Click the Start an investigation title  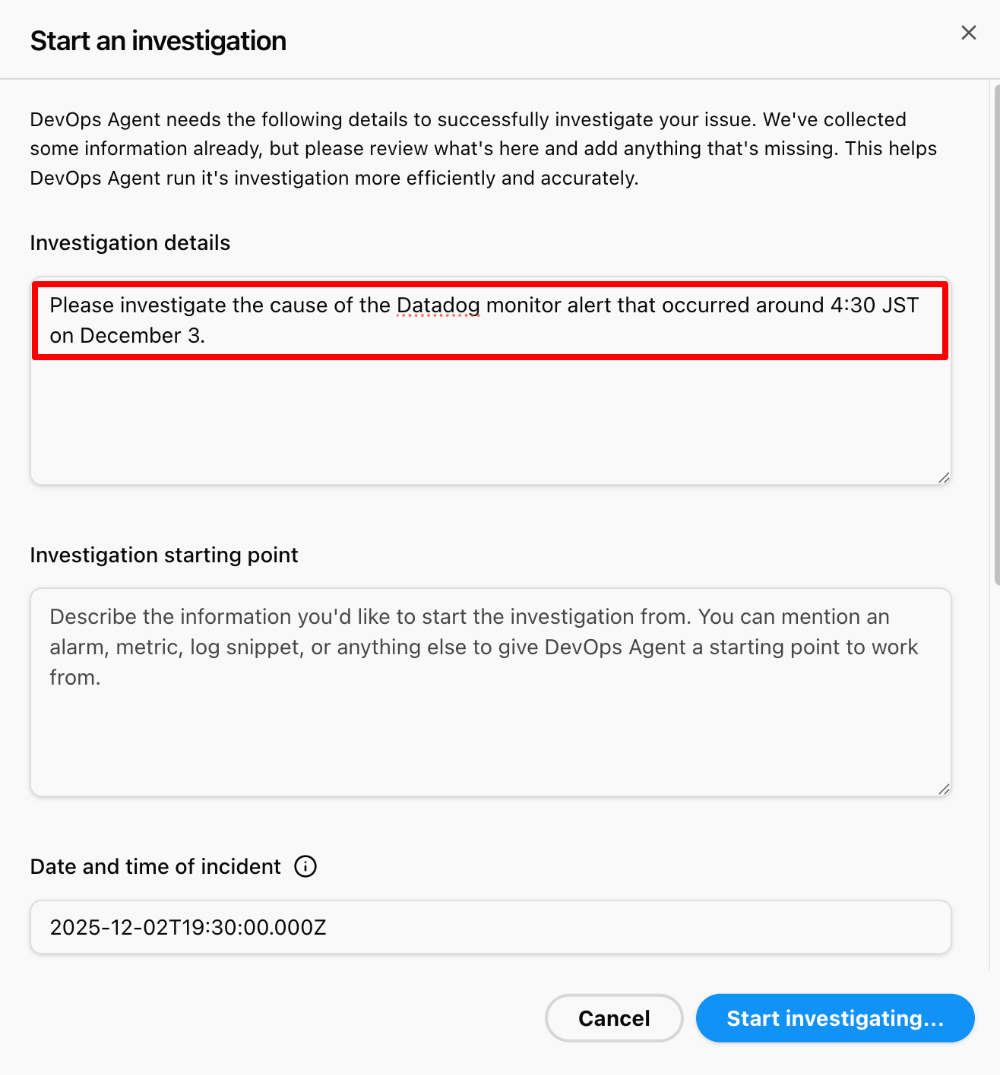pos(158,41)
